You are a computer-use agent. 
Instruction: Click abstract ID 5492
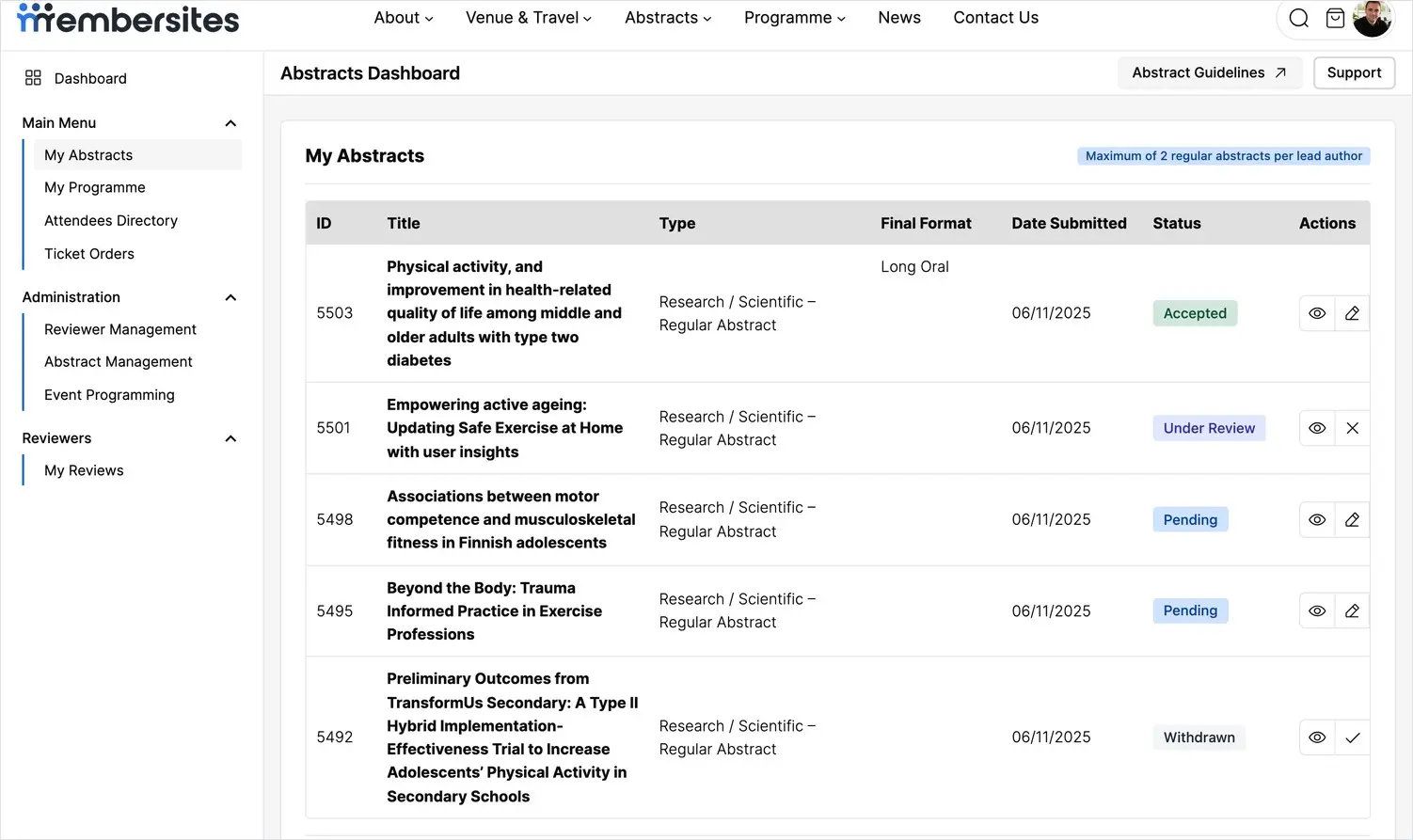click(334, 737)
